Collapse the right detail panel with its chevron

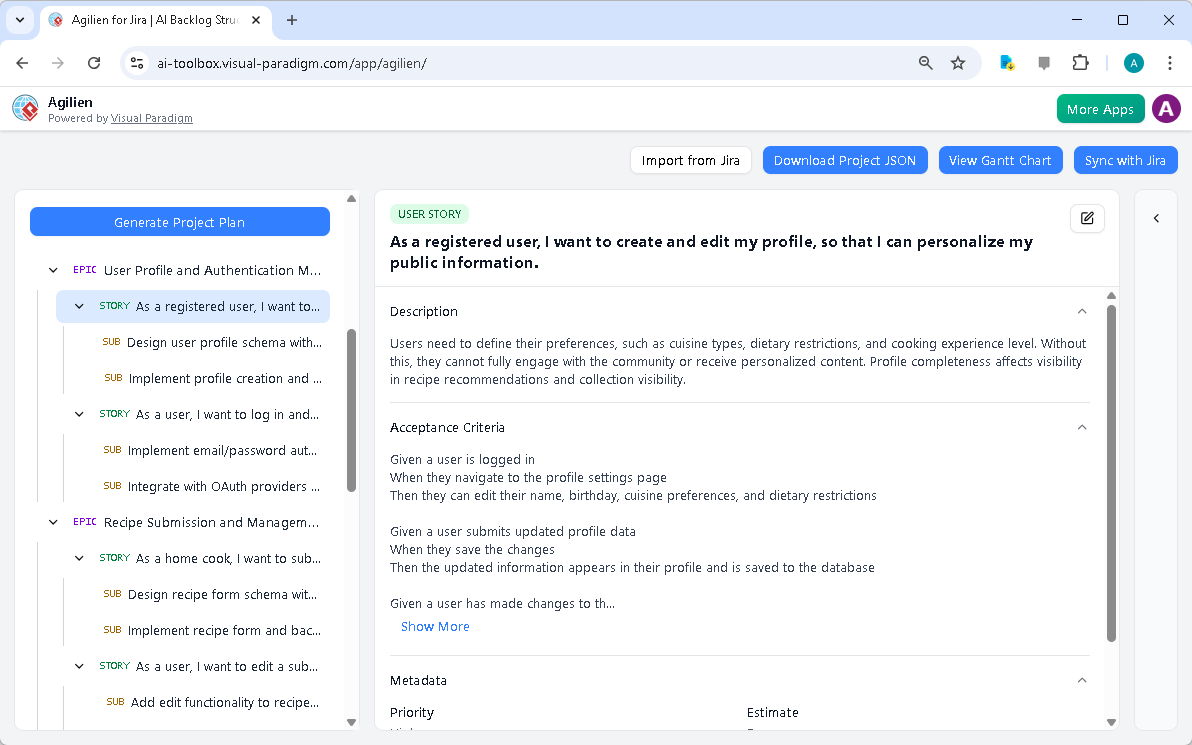tap(1156, 218)
